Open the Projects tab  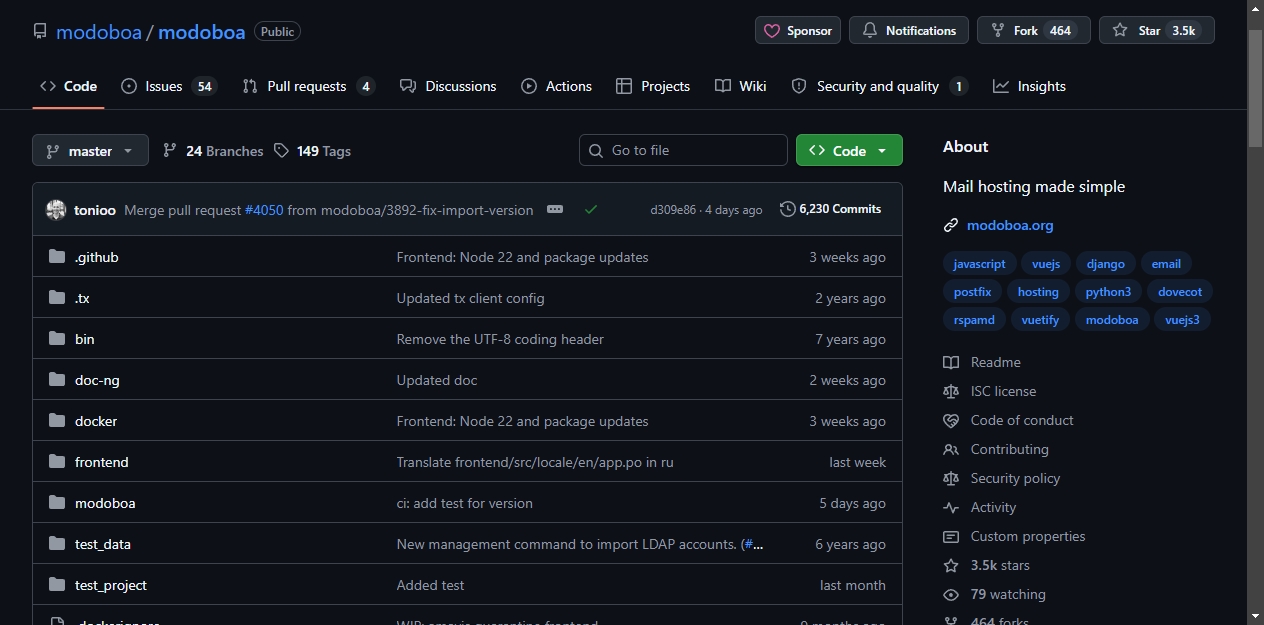coord(653,86)
